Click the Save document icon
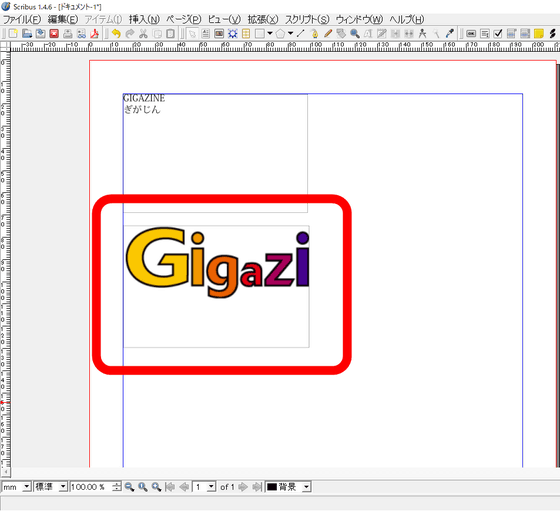The width and height of the screenshot is (560, 511). coord(40,34)
